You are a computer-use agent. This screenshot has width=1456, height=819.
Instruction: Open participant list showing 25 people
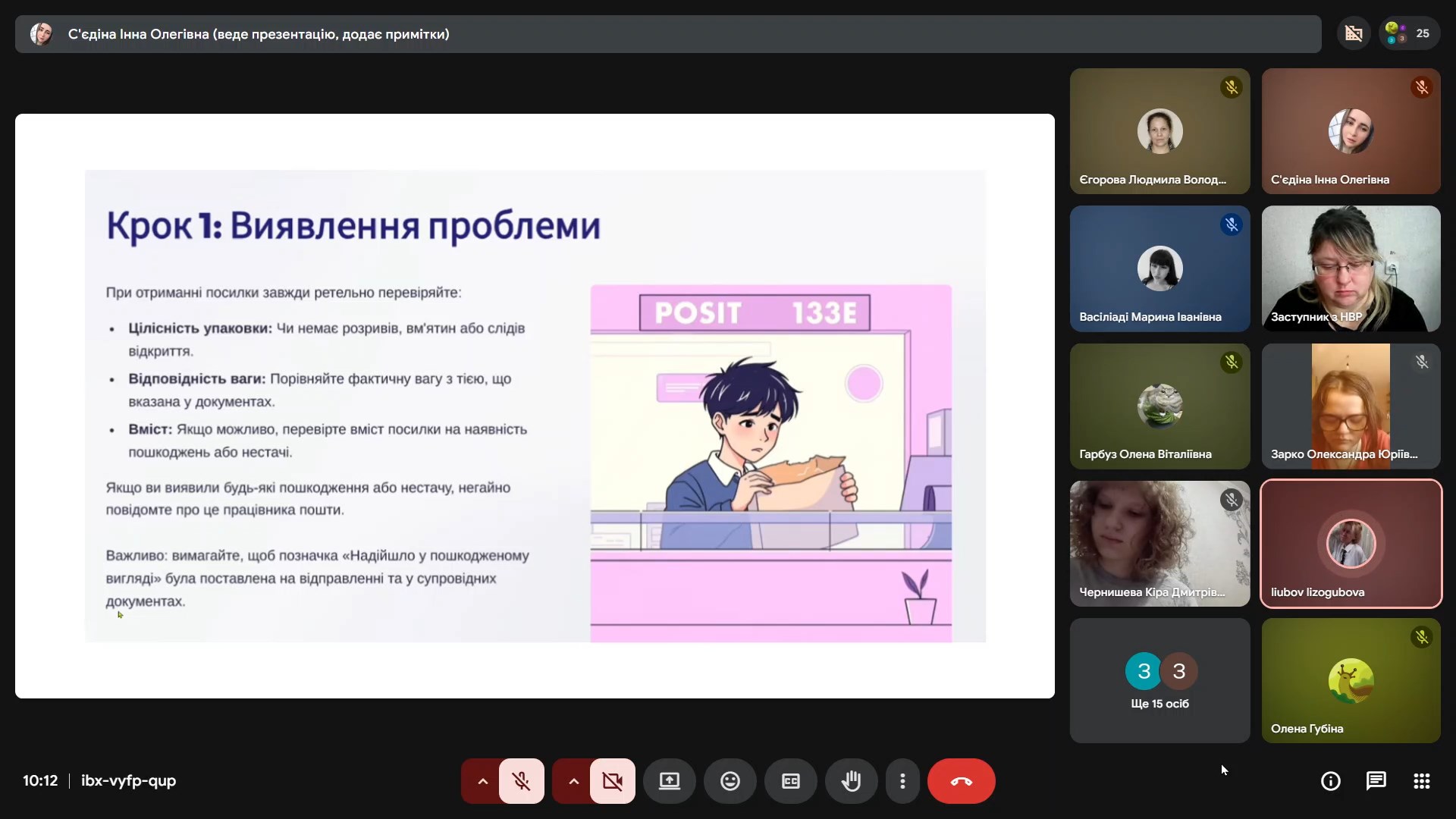pos(1410,33)
